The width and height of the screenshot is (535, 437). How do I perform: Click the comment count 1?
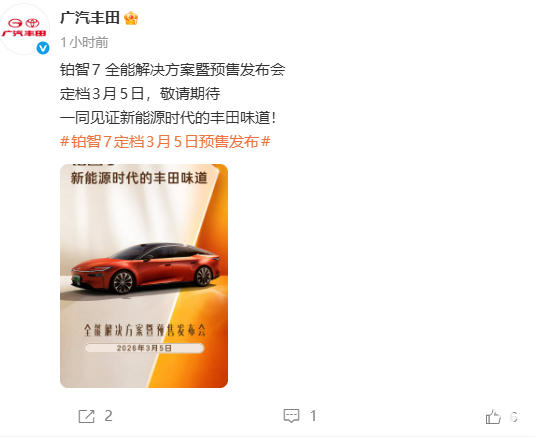313,416
